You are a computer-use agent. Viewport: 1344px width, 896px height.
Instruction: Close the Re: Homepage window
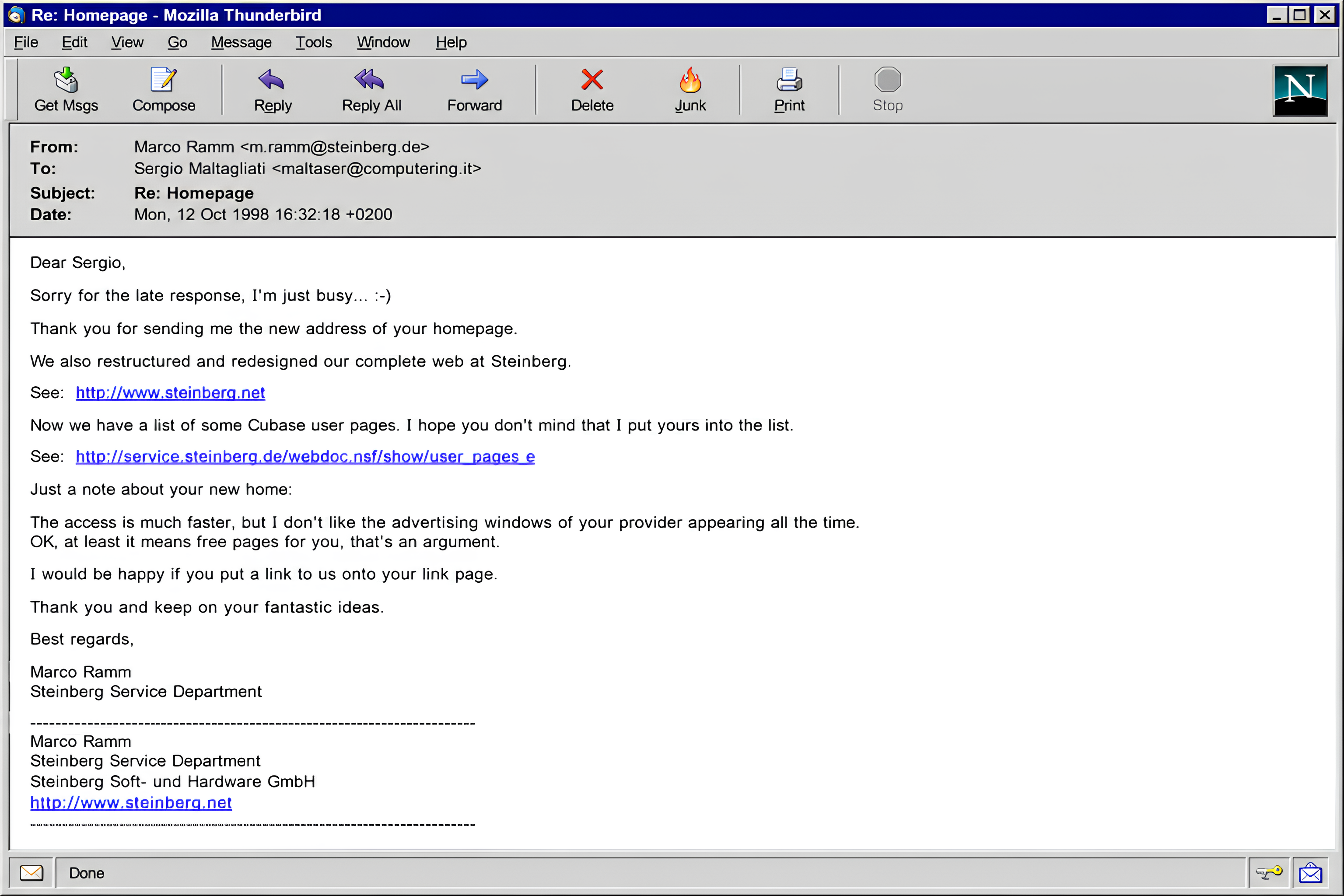1325,15
